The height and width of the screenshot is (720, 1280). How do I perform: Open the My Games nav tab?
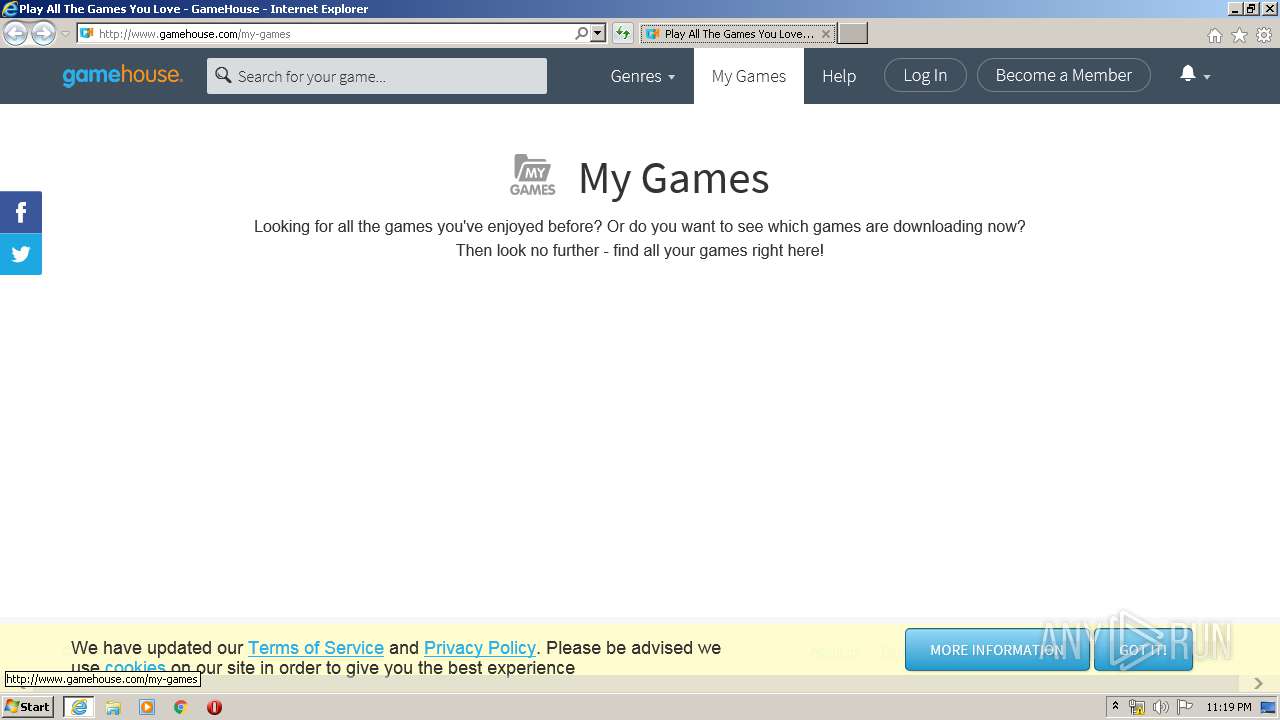tap(749, 76)
